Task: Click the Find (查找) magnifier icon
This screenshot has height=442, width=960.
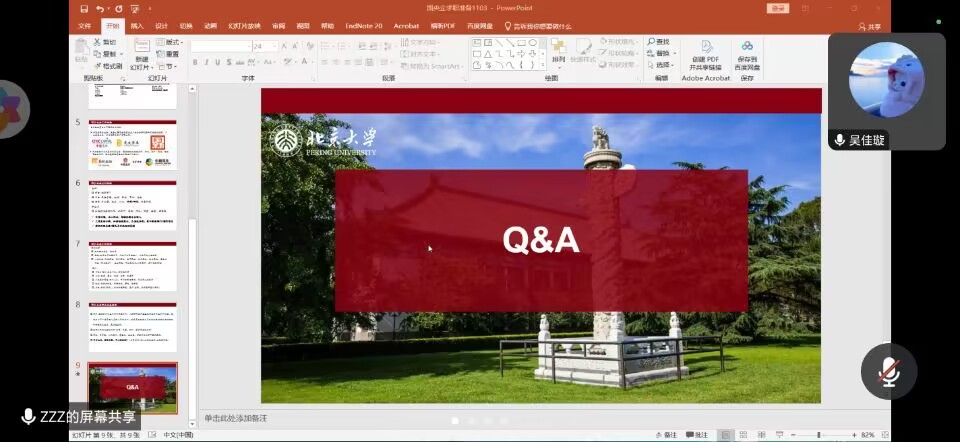Action: click(x=652, y=42)
